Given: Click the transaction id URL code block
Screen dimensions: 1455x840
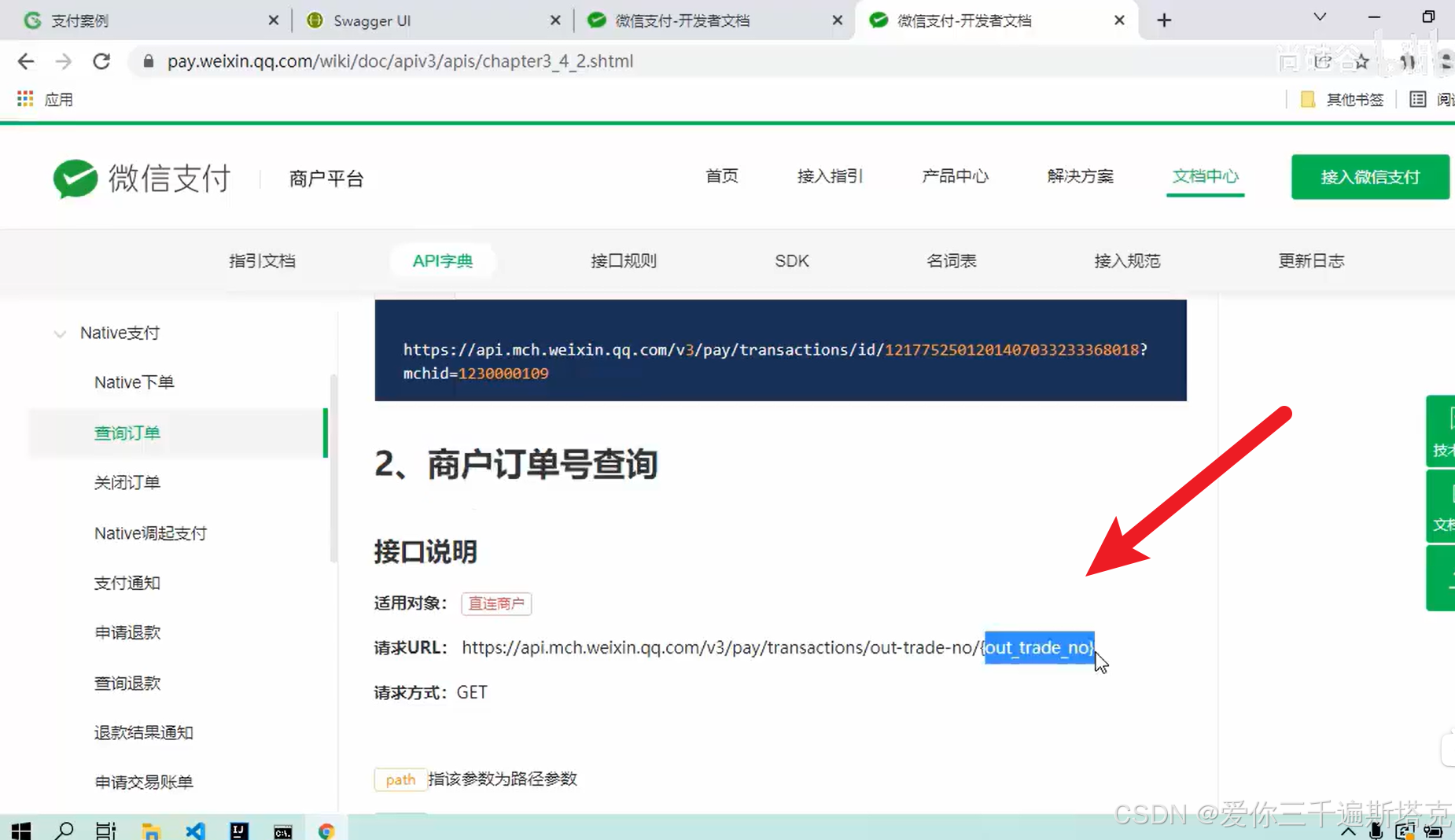Looking at the screenshot, I should [780, 350].
